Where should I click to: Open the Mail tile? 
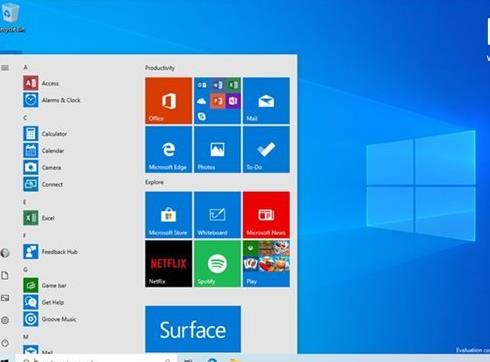point(266,101)
